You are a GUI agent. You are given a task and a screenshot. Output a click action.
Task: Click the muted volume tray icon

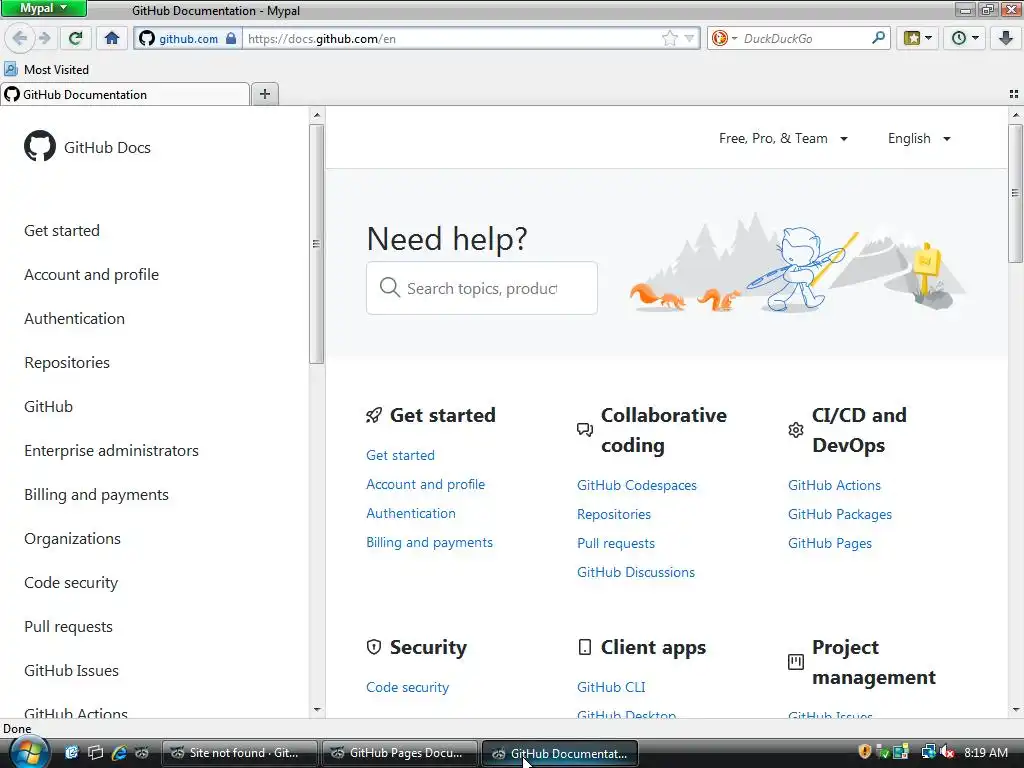point(947,752)
